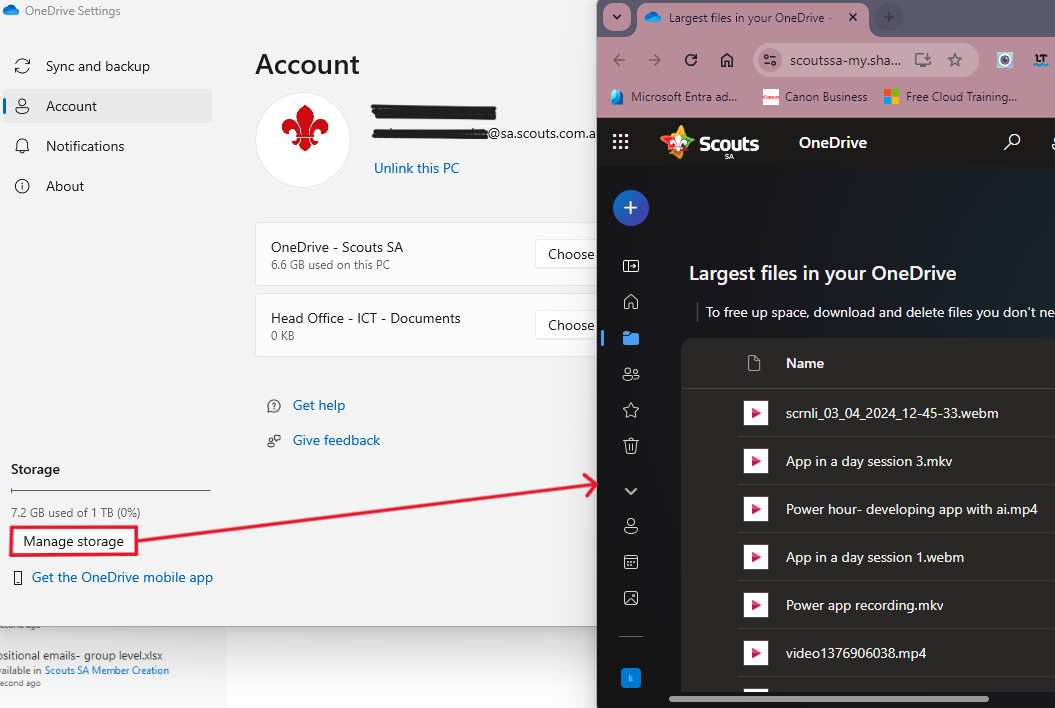This screenshot has height=708, width=1055.
Task: Click the blue square icon at bottom of OneDrive sidebar
Action: [x=630, y=678]
